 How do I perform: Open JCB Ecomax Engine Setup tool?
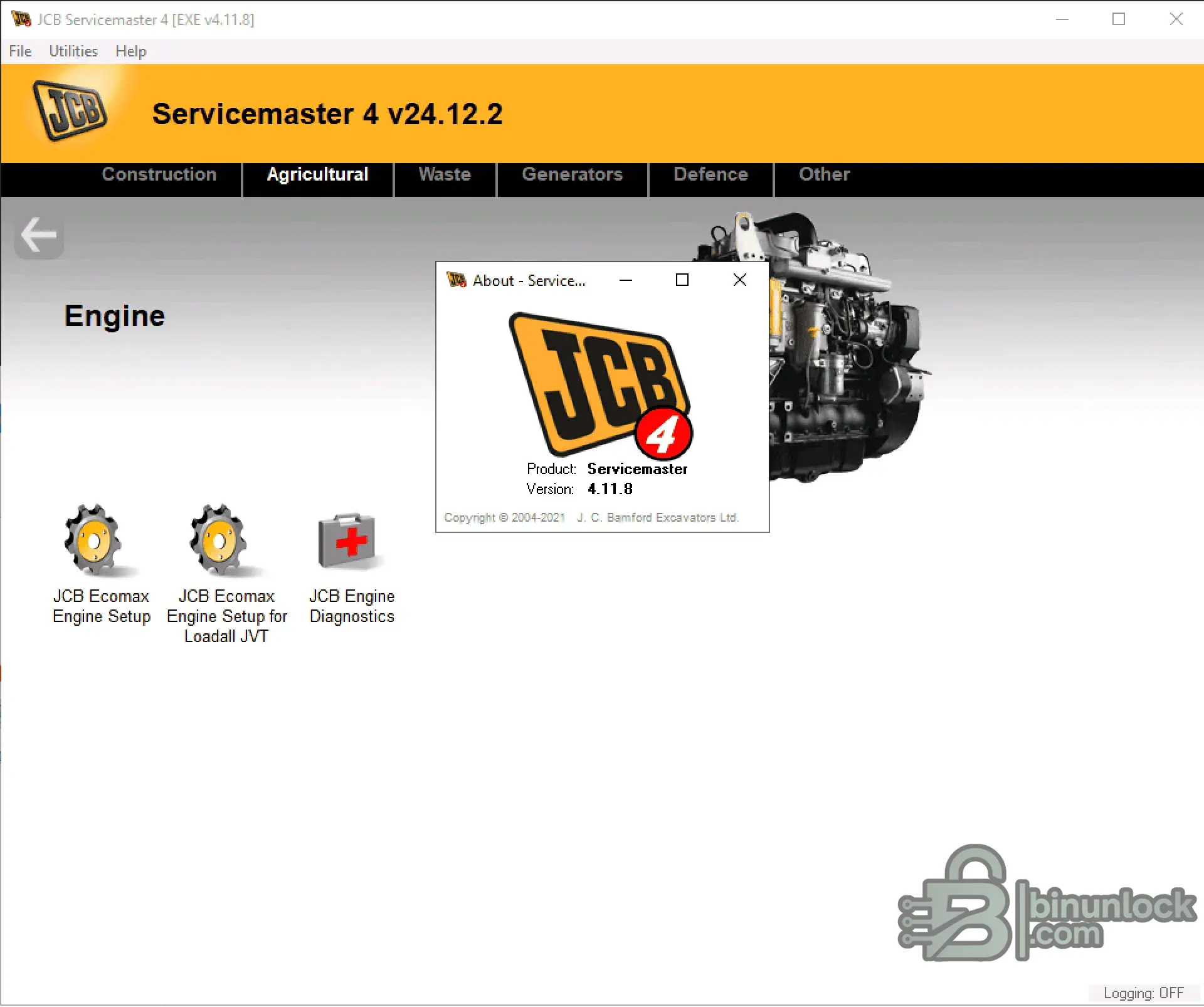pos(100,564)
